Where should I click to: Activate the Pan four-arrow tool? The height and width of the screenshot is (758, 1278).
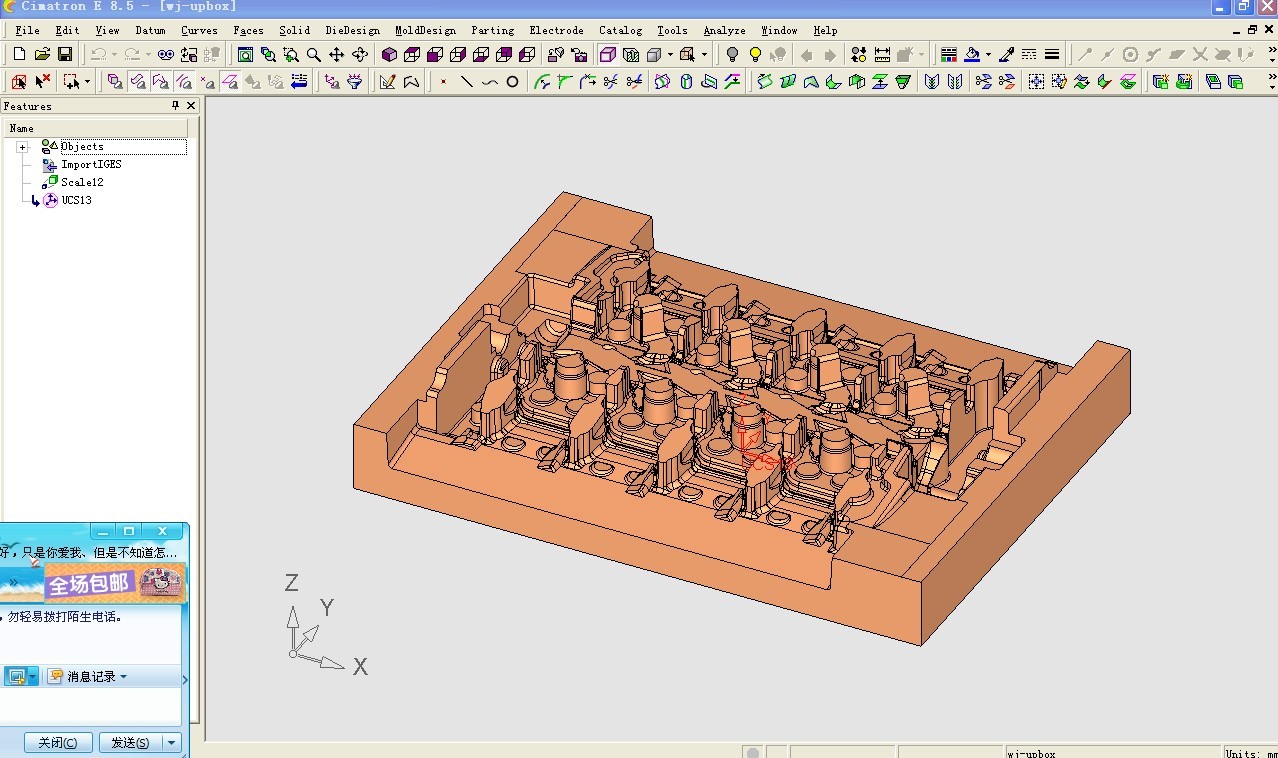(x=337, y=54)
